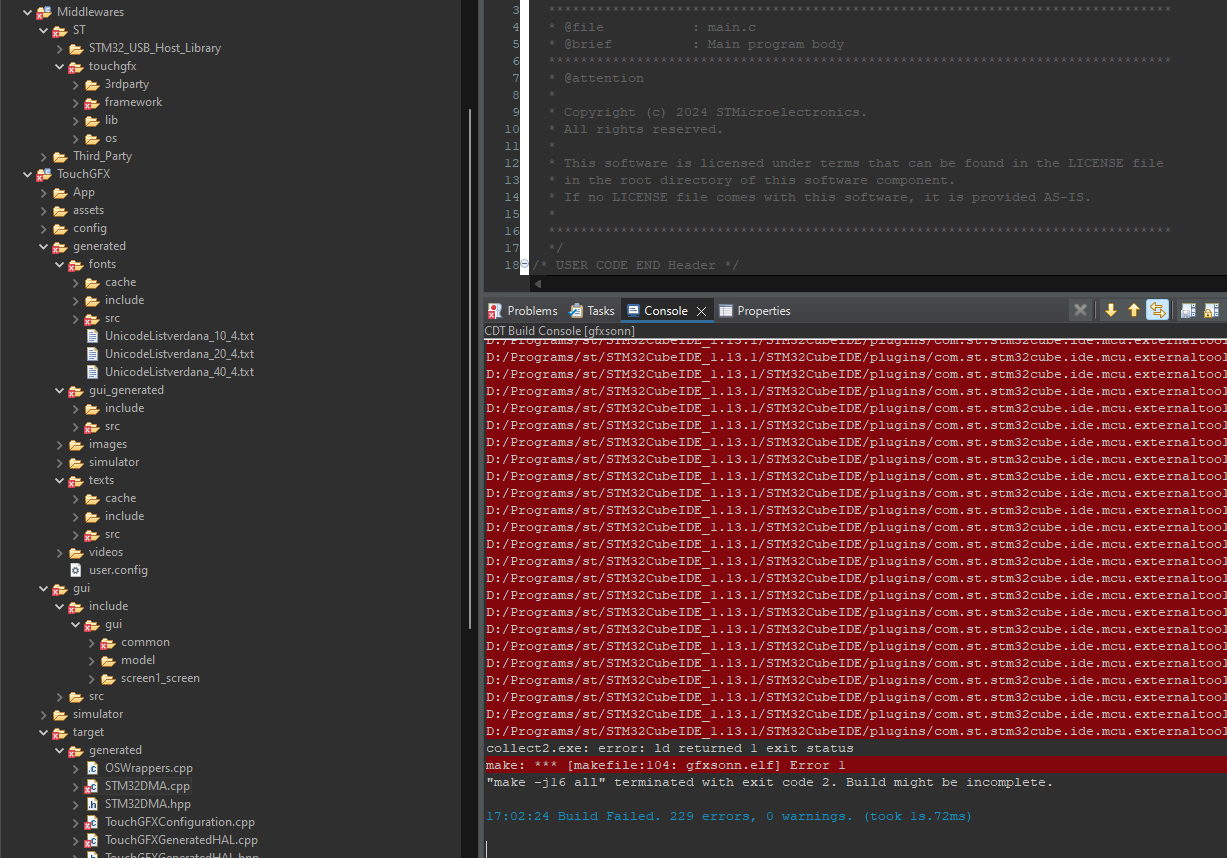
Task: Expand the STM32_USB_Host_Library folder
Action: (59, 48)
